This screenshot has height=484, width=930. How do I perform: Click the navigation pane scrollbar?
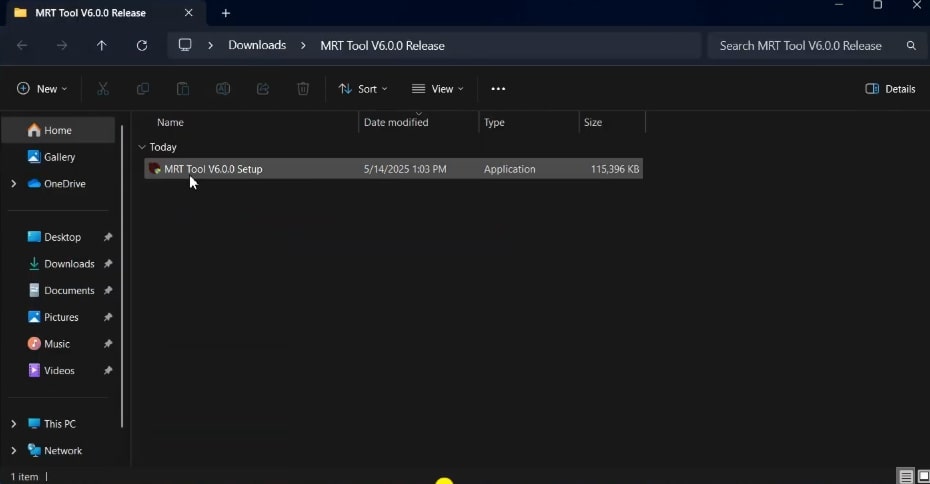(x=122, y=276)
